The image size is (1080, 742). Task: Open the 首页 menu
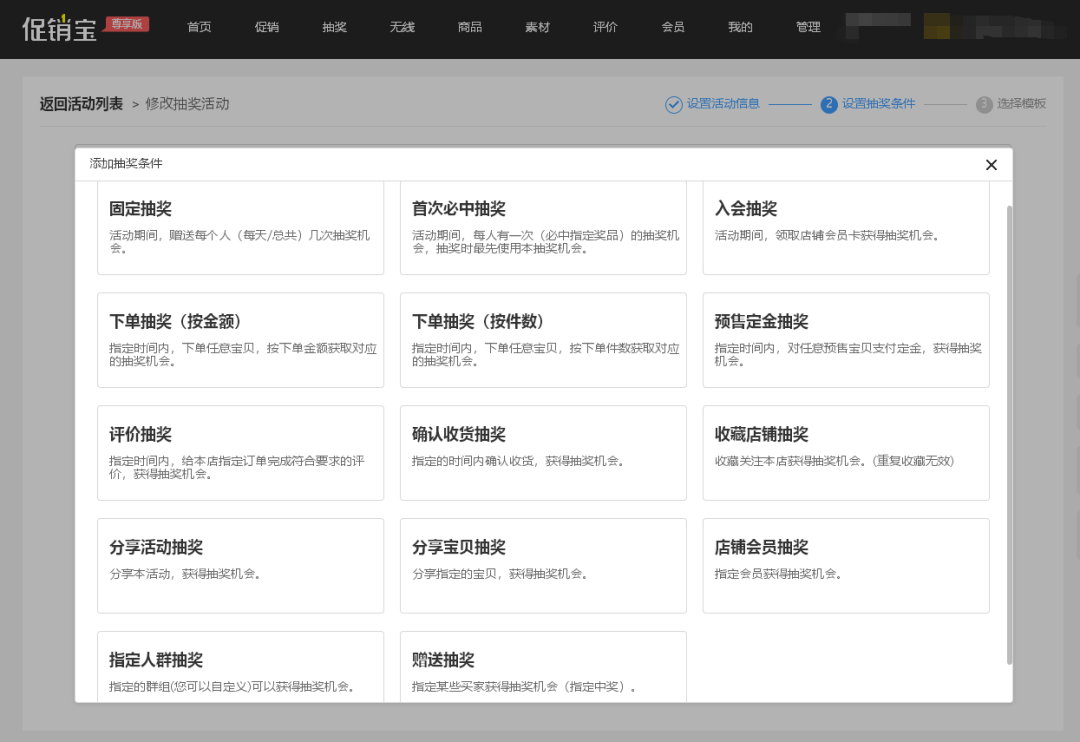(x=199, y=27)
